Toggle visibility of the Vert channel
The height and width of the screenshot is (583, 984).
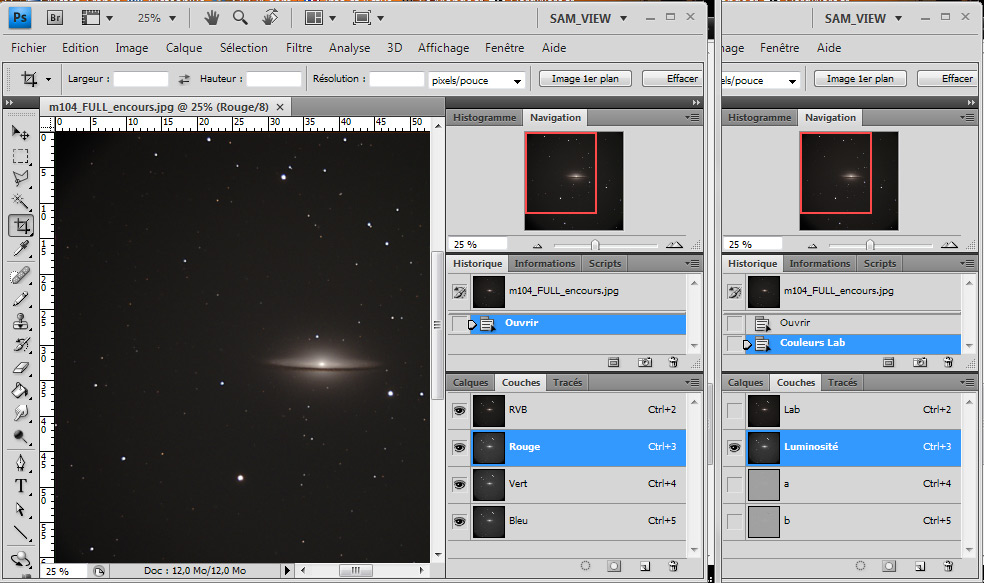pyautogui.click(x=459, y=484)
